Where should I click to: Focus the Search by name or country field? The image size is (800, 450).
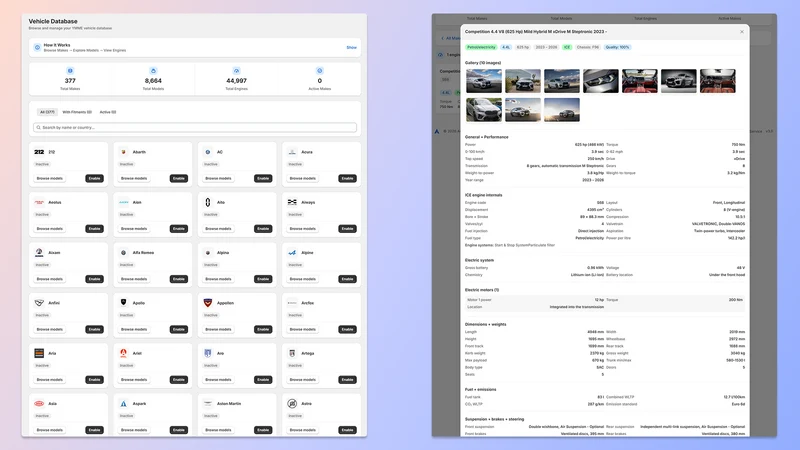tap(195, 128)
